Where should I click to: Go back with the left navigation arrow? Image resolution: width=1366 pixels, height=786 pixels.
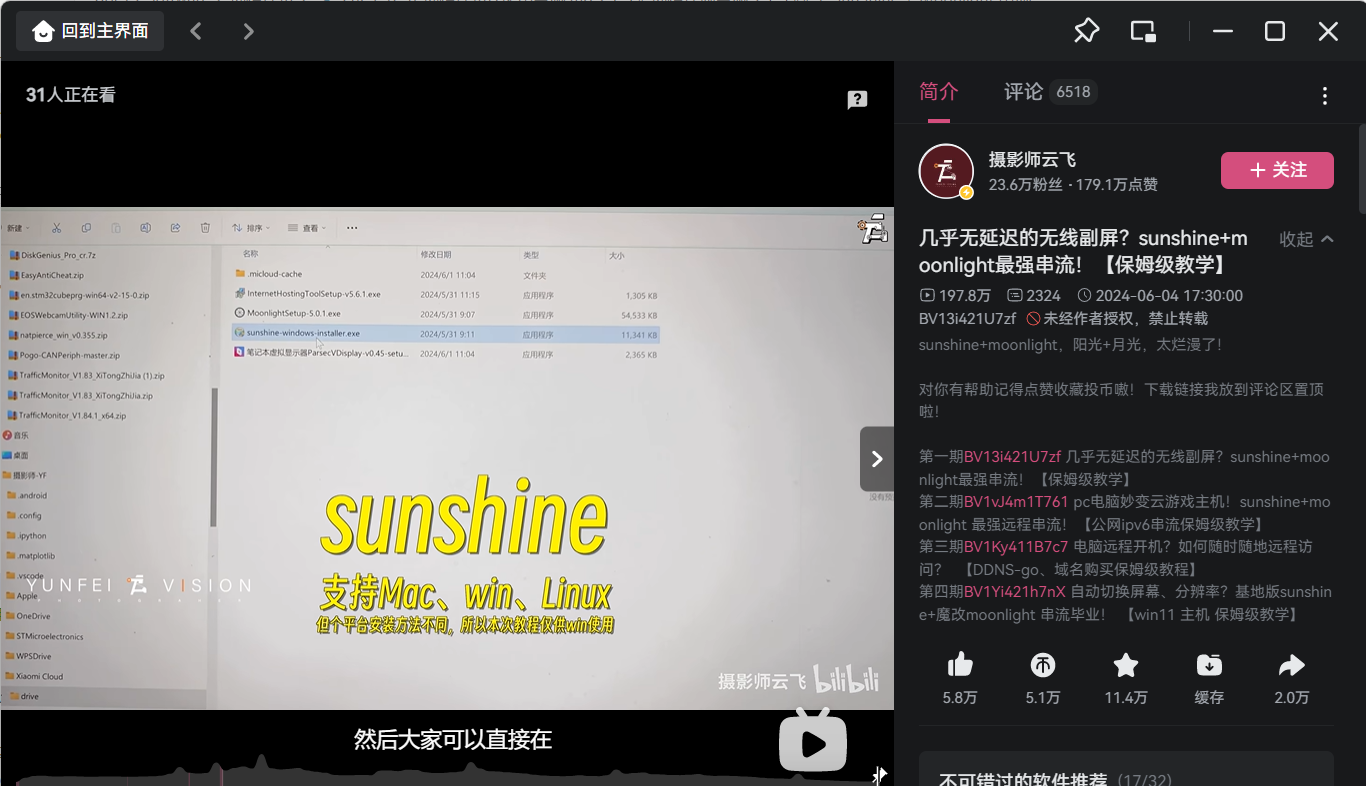(196, 31)
